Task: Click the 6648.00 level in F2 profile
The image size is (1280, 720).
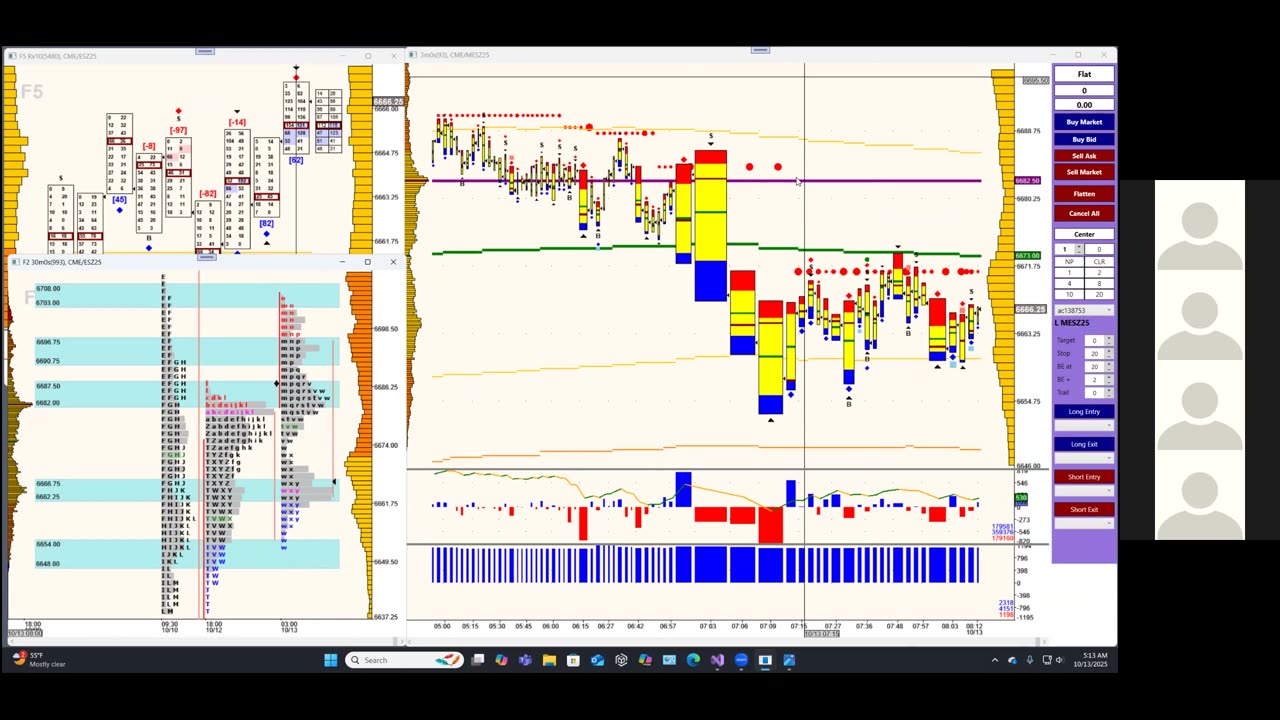Action: 48,563
